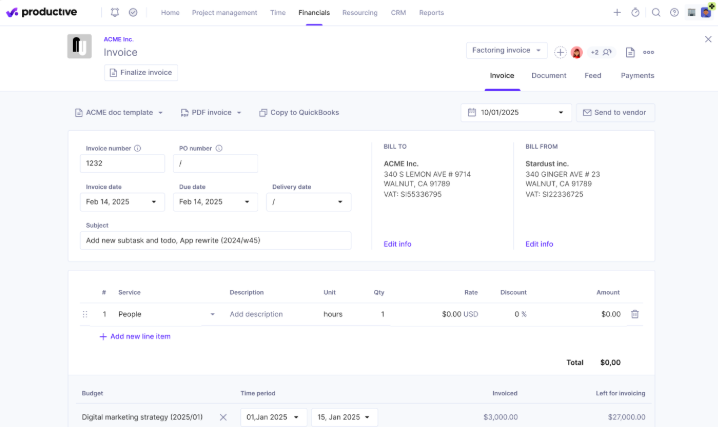Open the search magnifier icon

point(656,12)
